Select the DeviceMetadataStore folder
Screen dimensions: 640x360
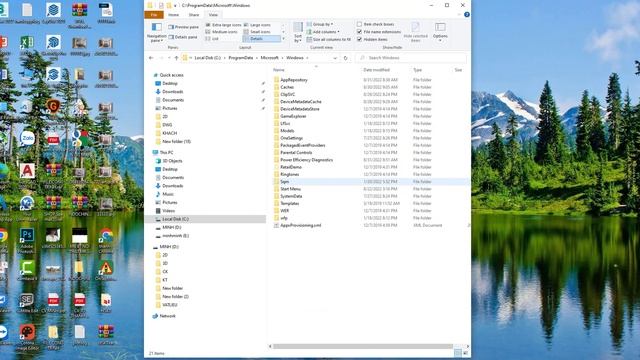(300, 109)
